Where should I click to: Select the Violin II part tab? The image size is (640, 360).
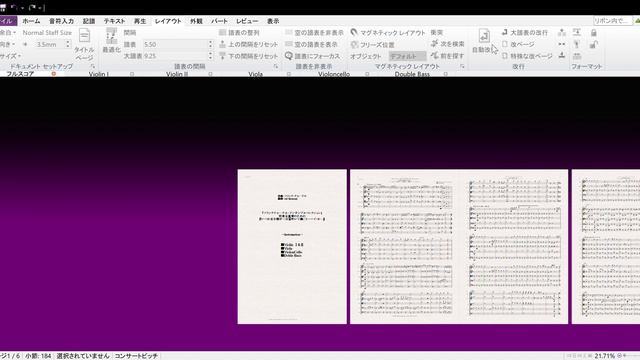point(177,74)
